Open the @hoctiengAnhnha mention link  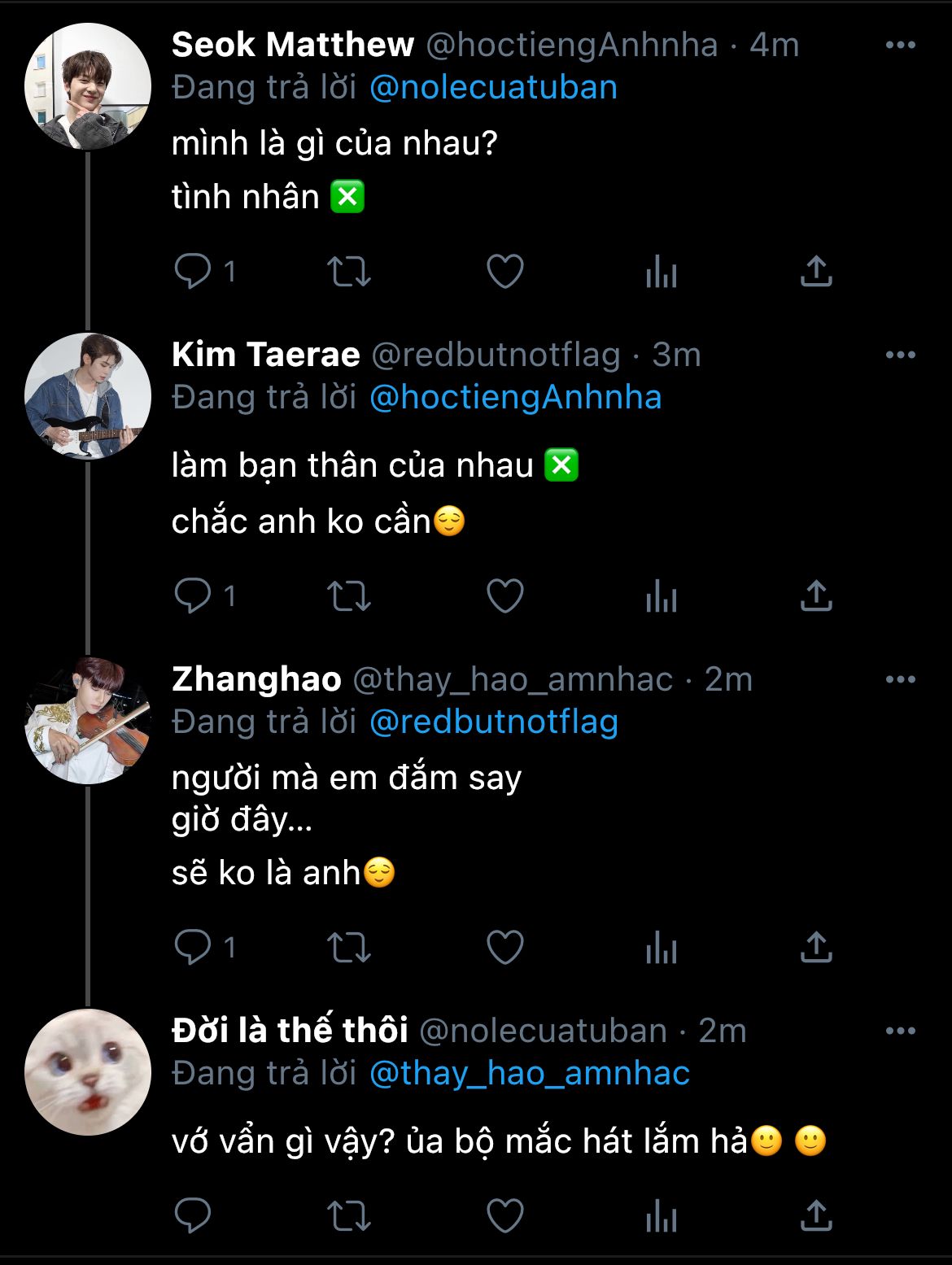point(515,398)
